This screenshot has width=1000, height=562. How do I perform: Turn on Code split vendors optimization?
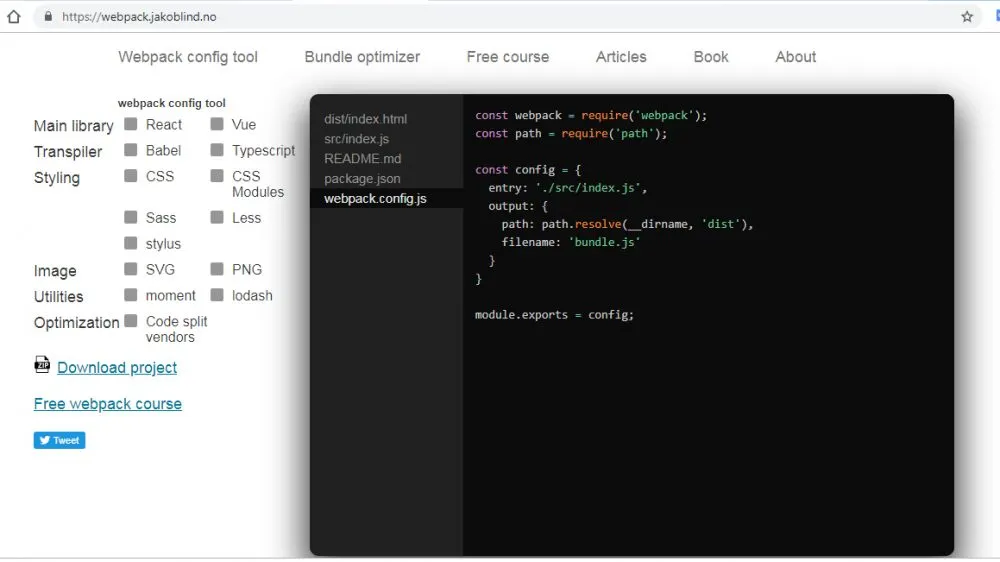[x=131, y=321]
